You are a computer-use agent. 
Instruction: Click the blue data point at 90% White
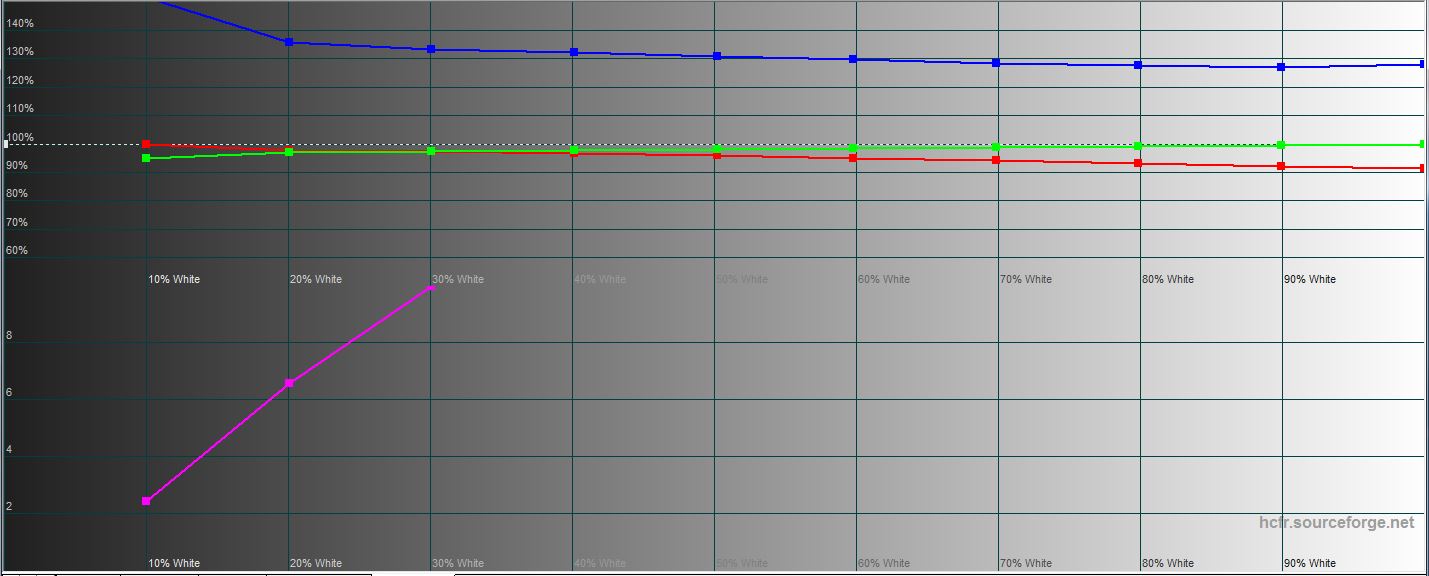[x=1281, y=67]
